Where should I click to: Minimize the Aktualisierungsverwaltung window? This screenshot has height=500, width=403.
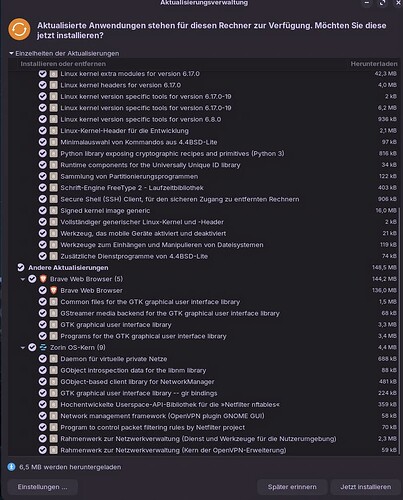tap(366, 3)
